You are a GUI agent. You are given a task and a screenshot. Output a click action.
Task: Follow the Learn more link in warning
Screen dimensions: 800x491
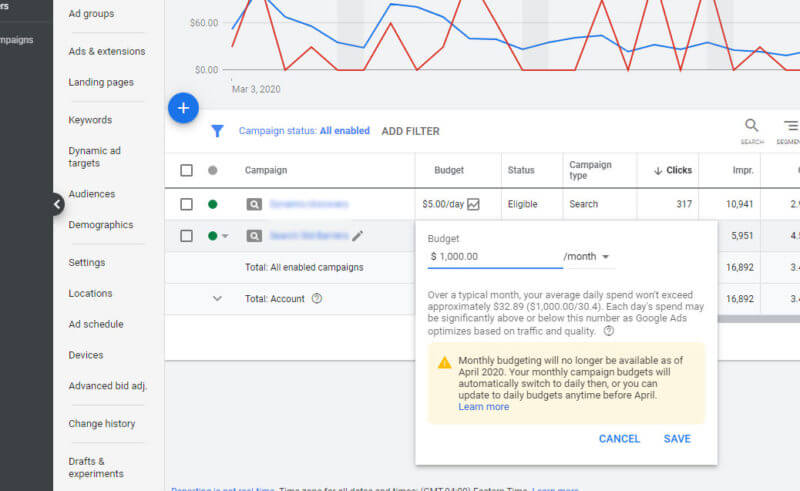[x=483, y=407]
